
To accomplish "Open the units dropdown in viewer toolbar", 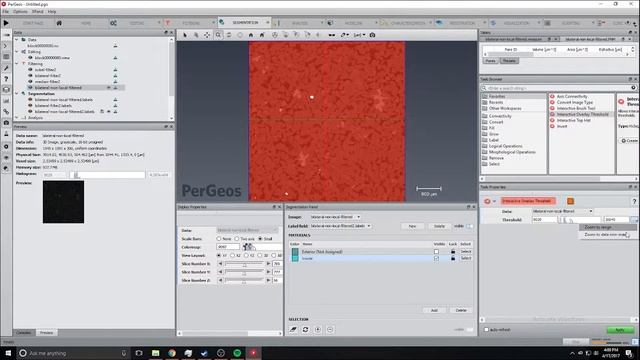I will point(359,35).
